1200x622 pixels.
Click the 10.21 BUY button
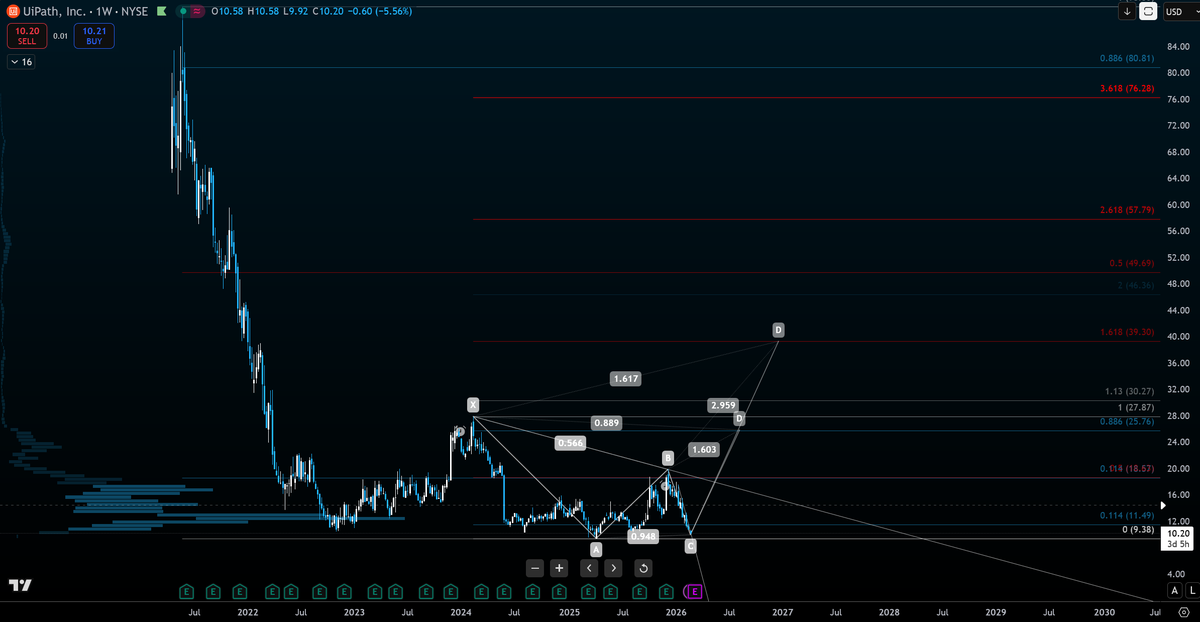click(x=94, y=36)
